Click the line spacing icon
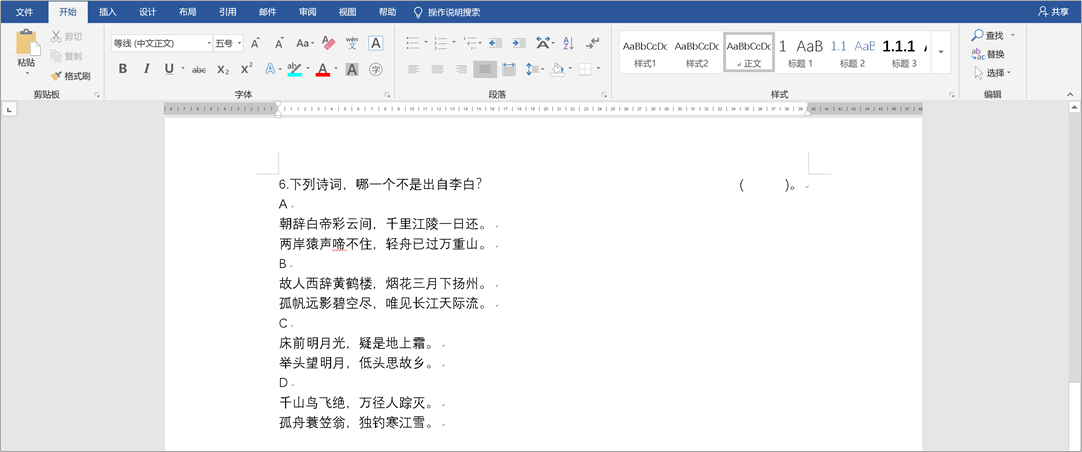Screen dimensions: 1082x452 coord(531,69)
